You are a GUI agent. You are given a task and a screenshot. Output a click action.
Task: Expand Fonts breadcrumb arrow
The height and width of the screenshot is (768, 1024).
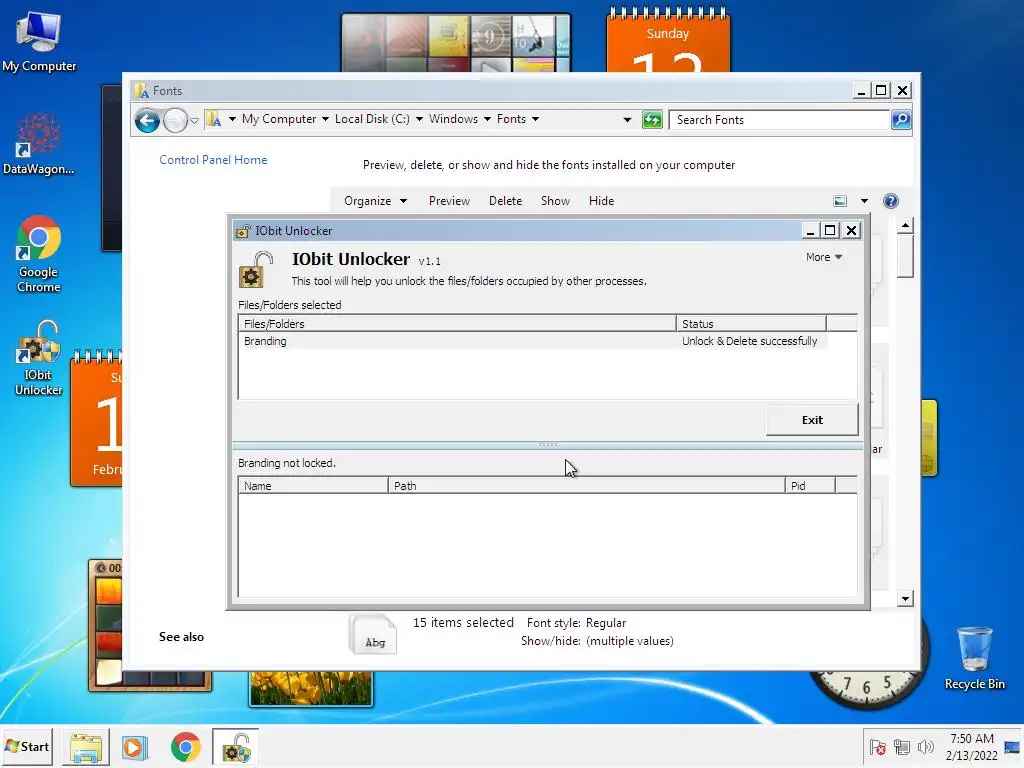tap(536, 119)
